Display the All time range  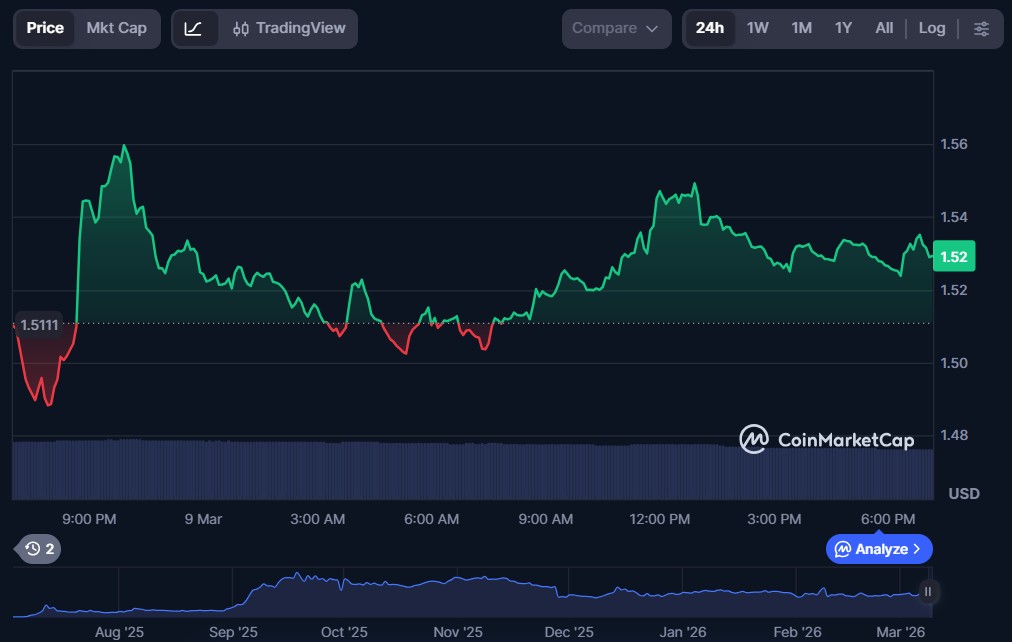tap(884, 28)
